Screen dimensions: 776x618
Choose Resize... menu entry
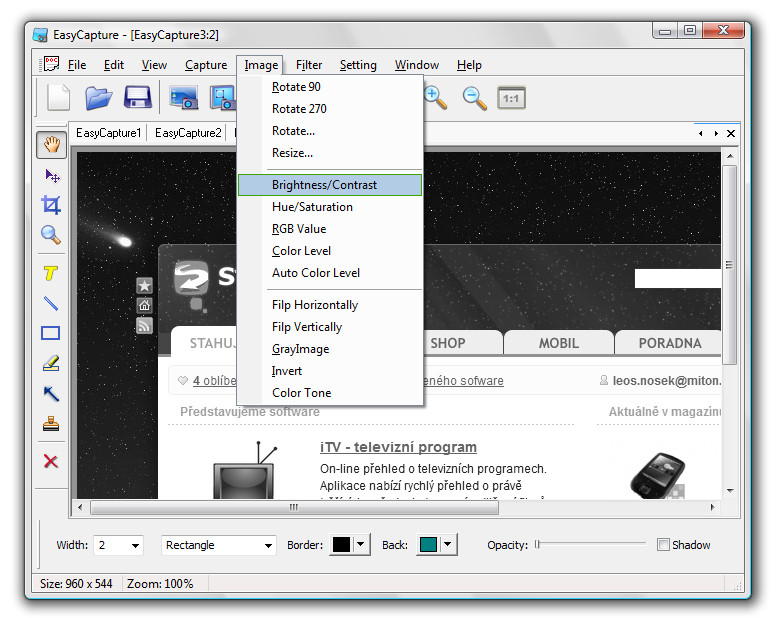(330, 153)
